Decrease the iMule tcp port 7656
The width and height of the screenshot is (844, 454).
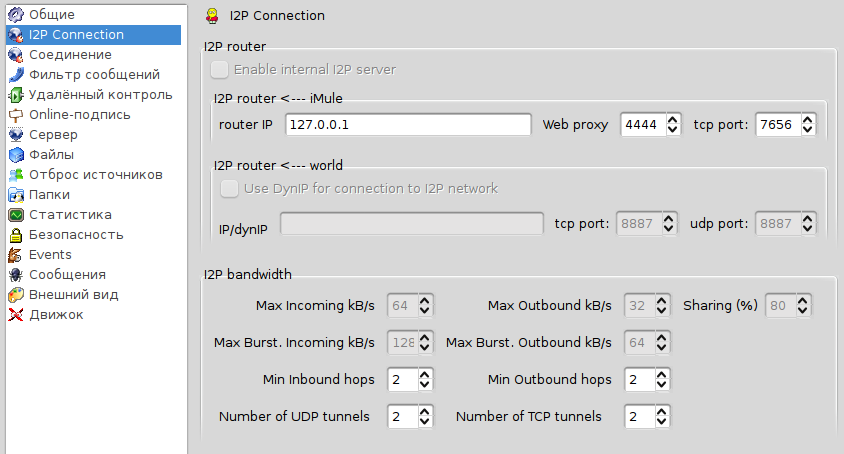point(807,130)
